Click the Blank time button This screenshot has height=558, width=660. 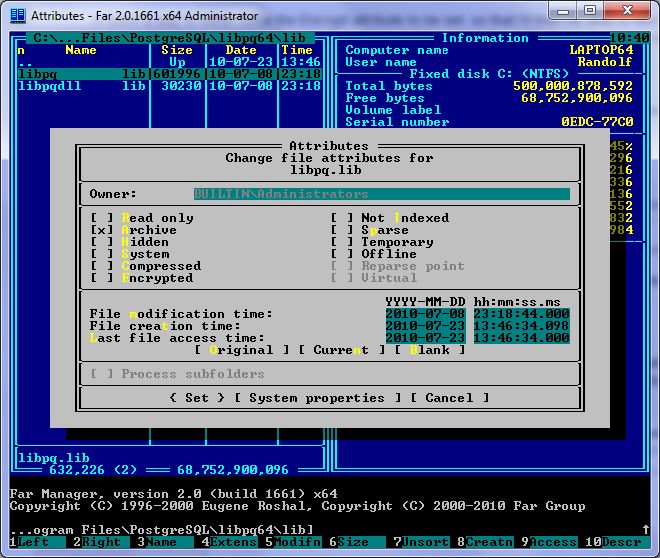pos(430,350)
